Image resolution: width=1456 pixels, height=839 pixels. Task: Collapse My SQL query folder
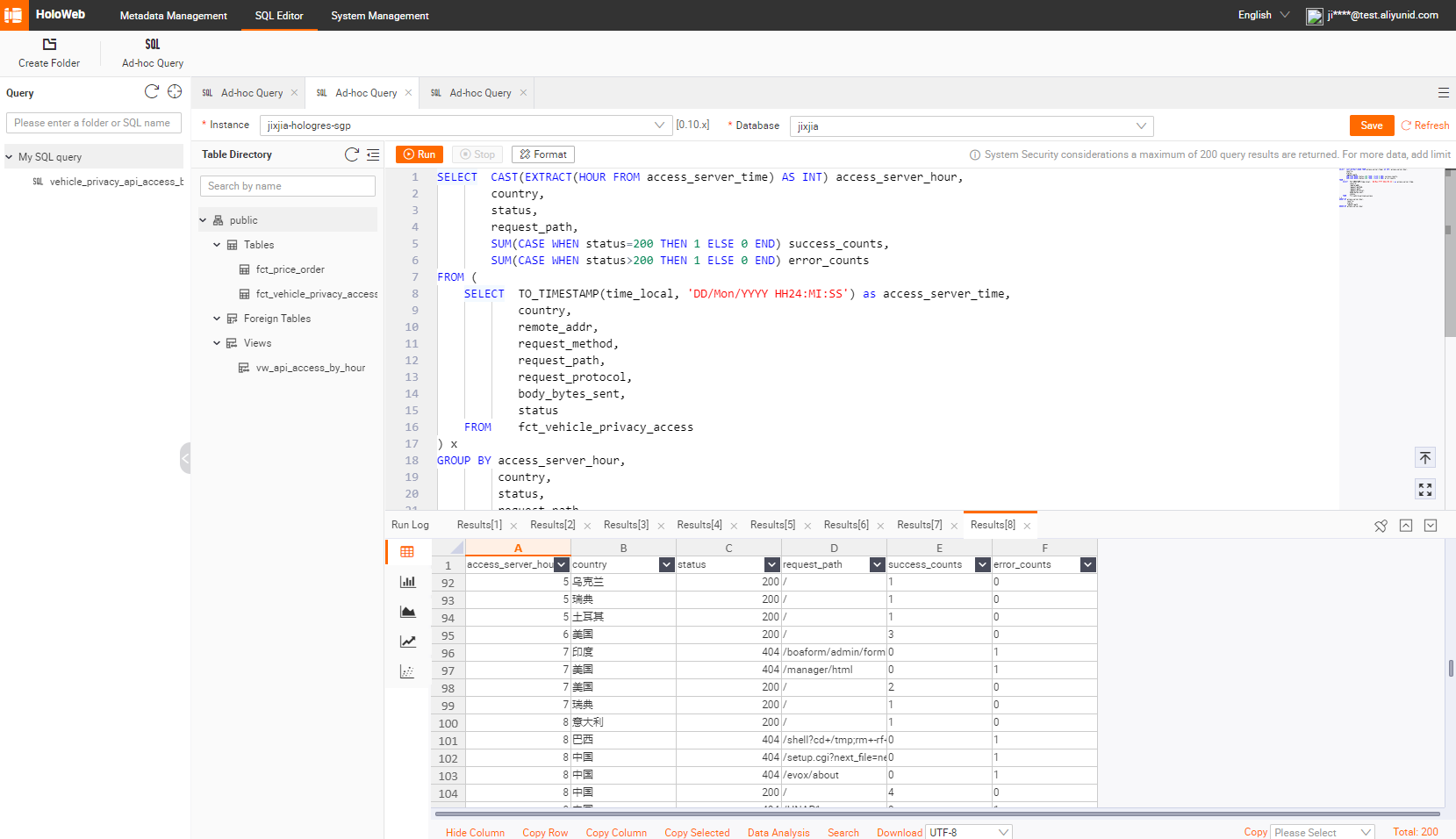(x=9, y=157)
